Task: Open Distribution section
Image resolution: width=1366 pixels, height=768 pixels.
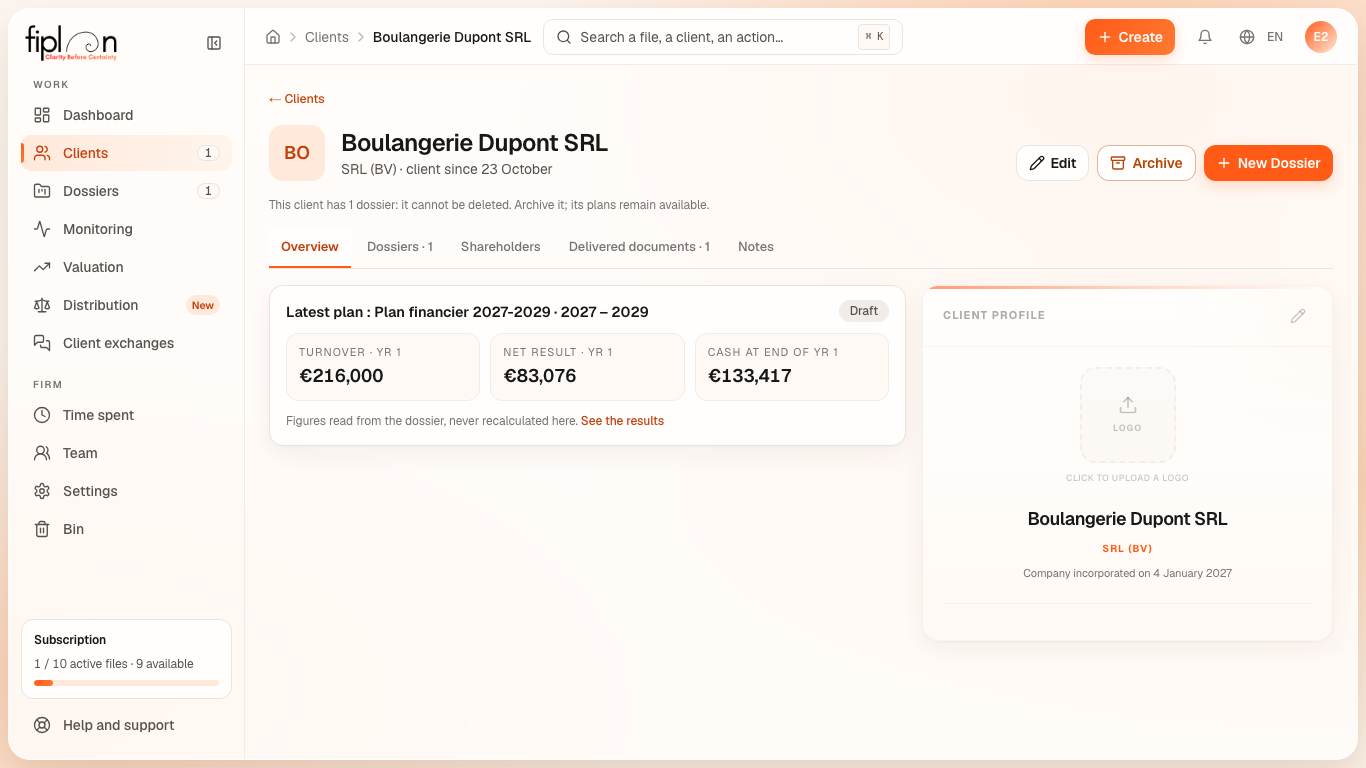Action: pyautogui.click(x=126, y=305)
